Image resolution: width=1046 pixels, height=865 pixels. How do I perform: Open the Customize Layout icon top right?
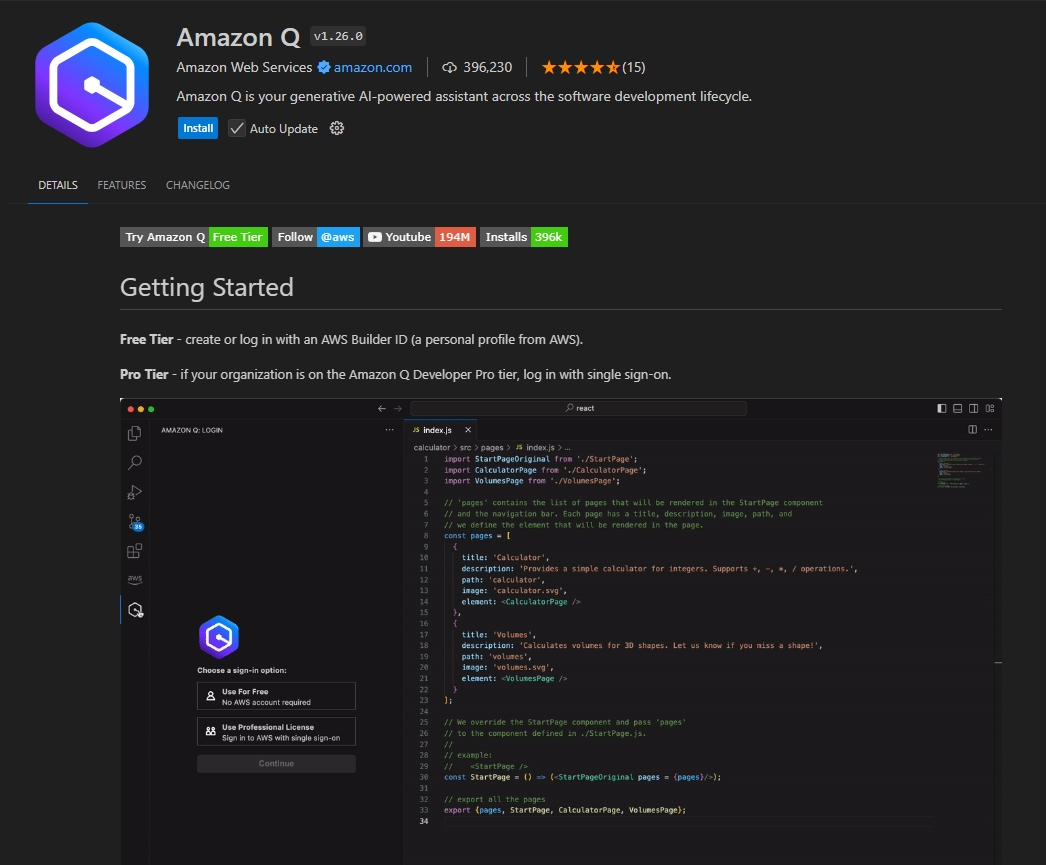point(988,408)
